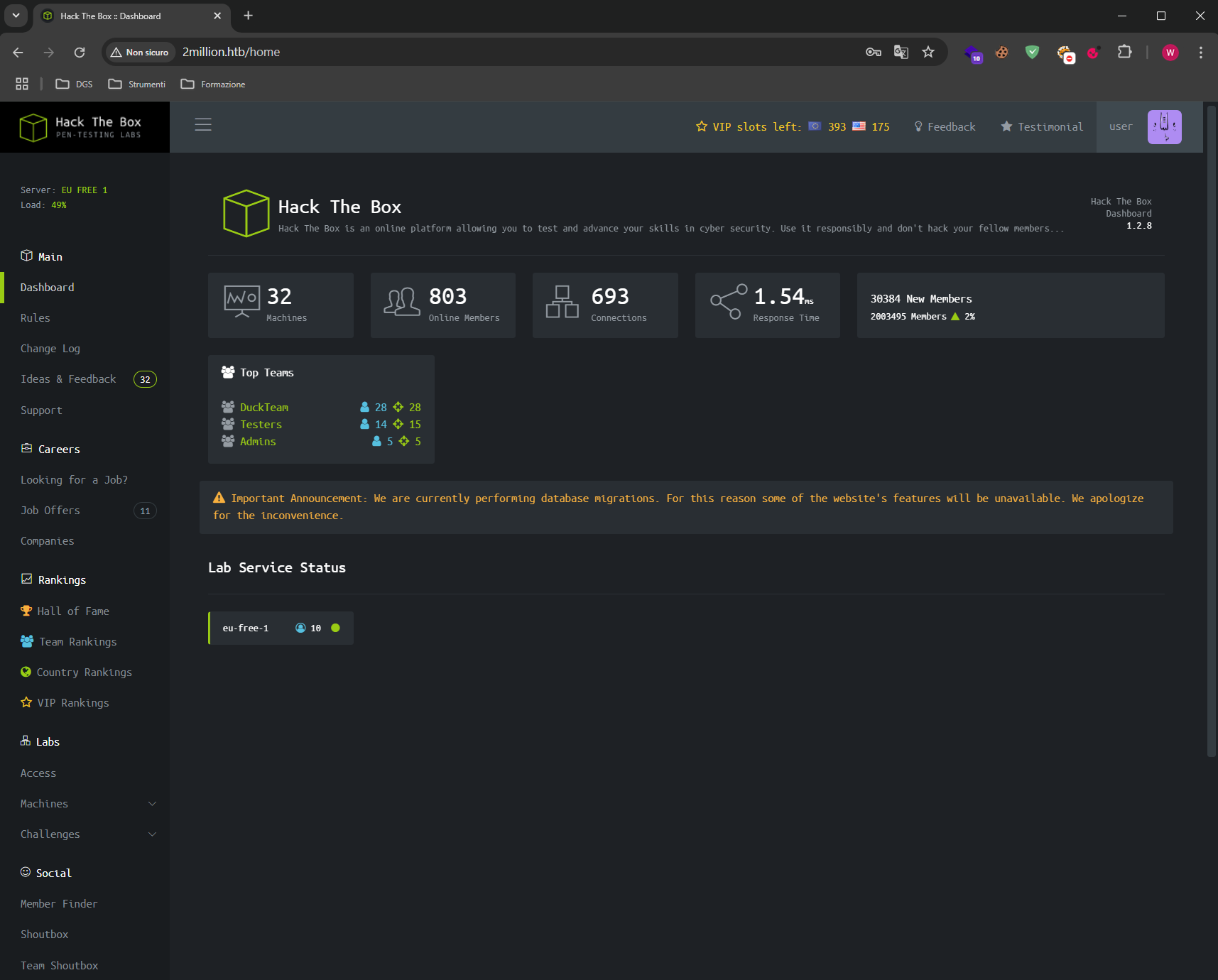Click the large green cube logo
This screenshot has height=980, width=1218.
(246, 213)
